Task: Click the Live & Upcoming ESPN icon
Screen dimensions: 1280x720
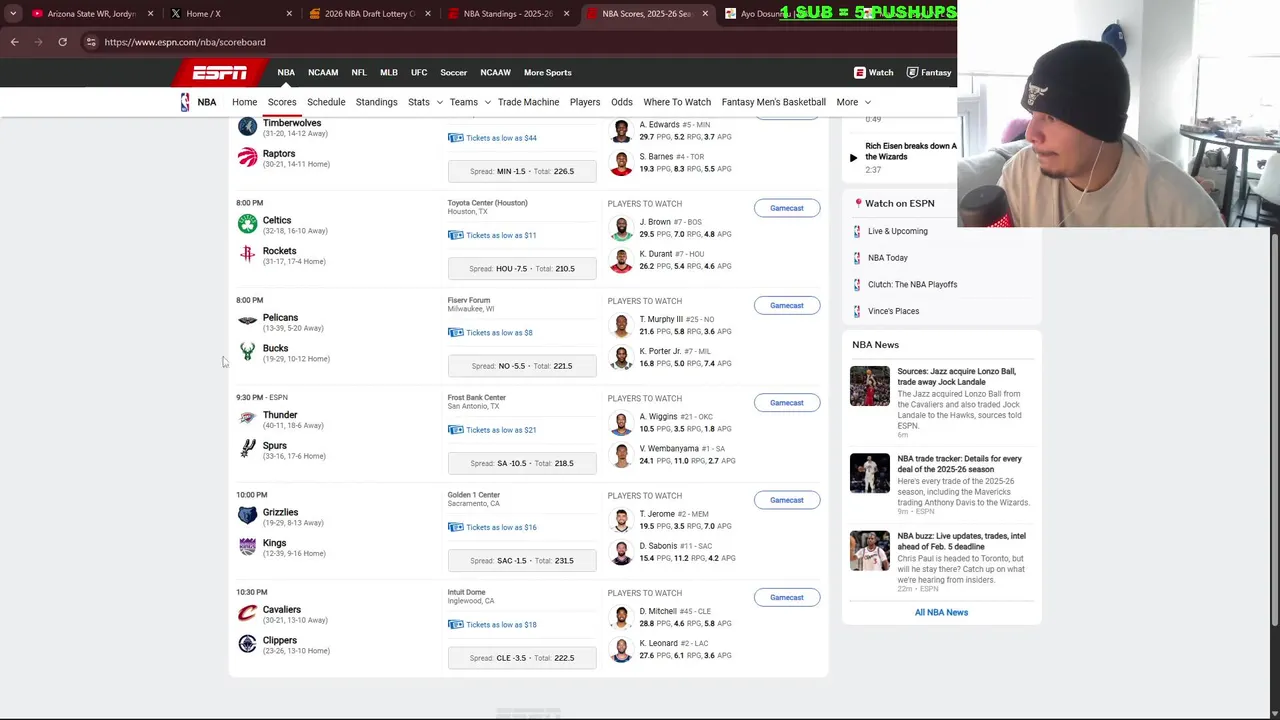Action: coord(857,231)
